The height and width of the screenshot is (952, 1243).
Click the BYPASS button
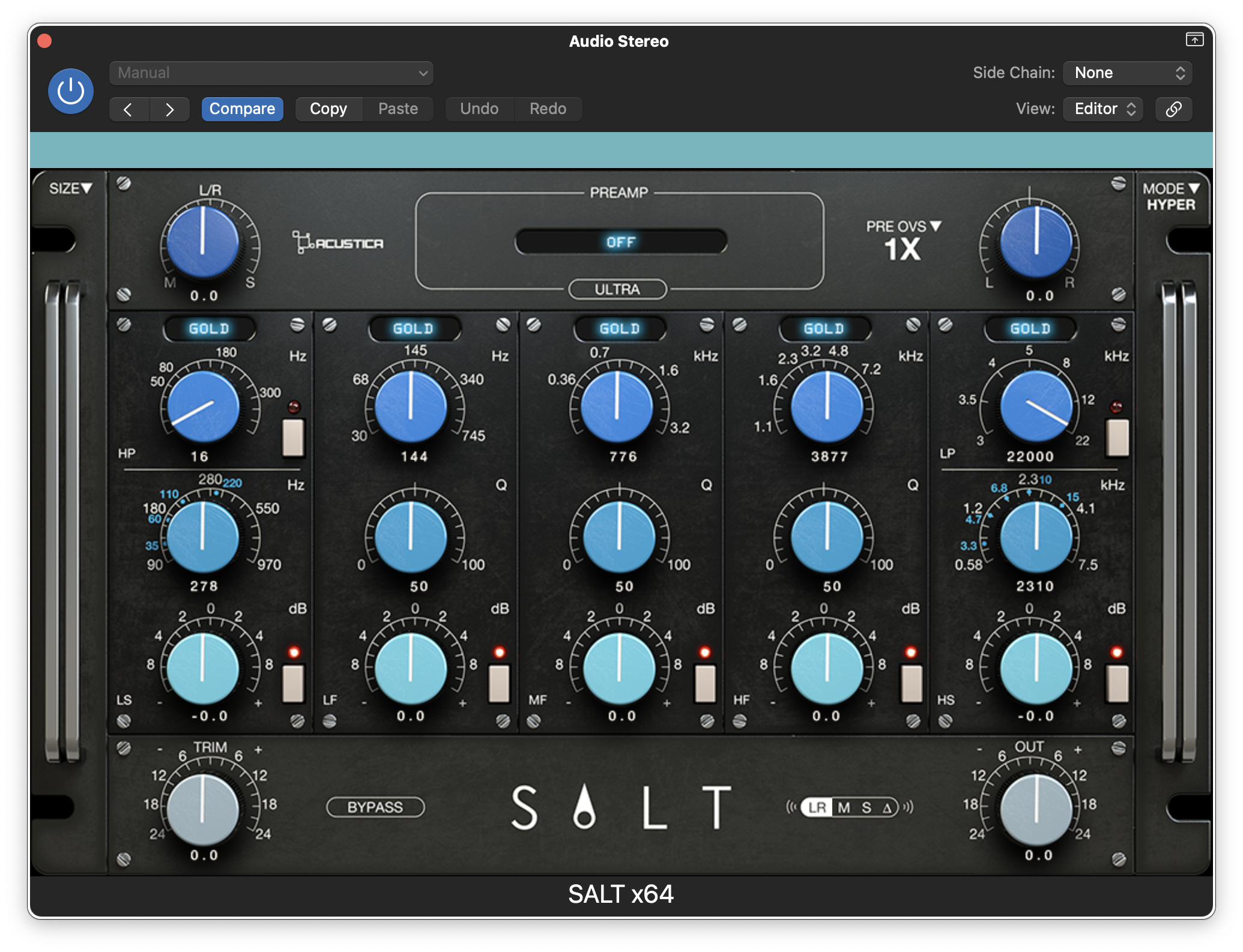point(375,807)
